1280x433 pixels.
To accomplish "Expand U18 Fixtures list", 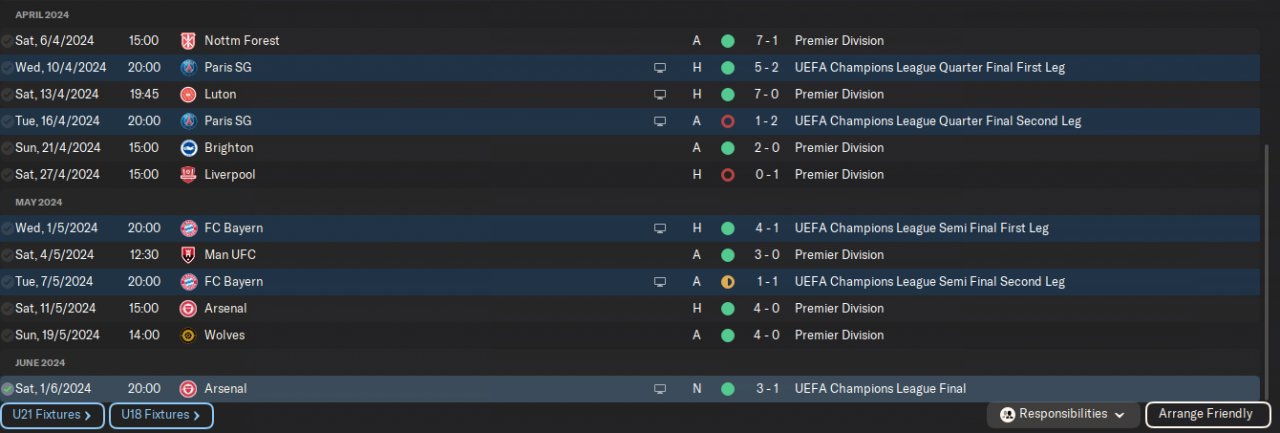I will [160, 415].
